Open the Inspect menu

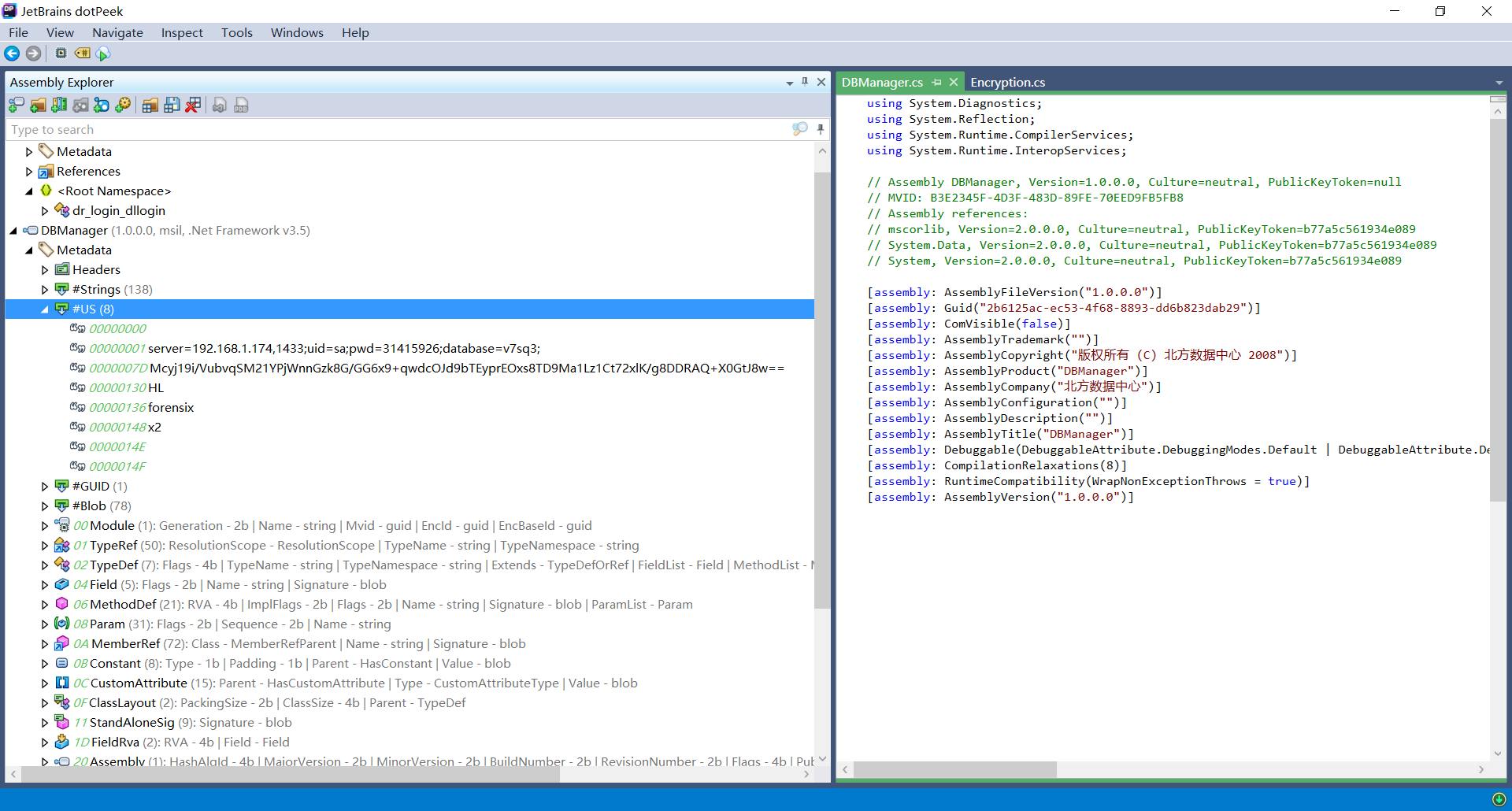(182, 32)
